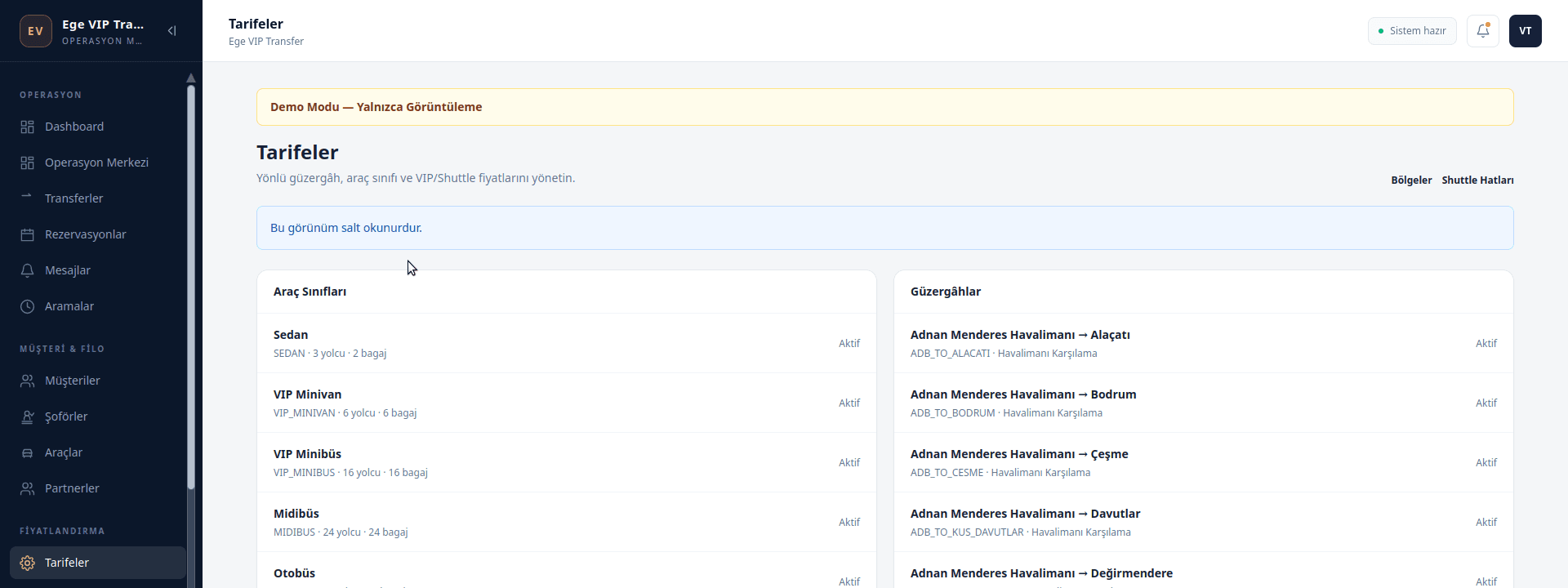Select the Otobüs vehicle class row
The image size is (1568, 588).
point(567,570)
